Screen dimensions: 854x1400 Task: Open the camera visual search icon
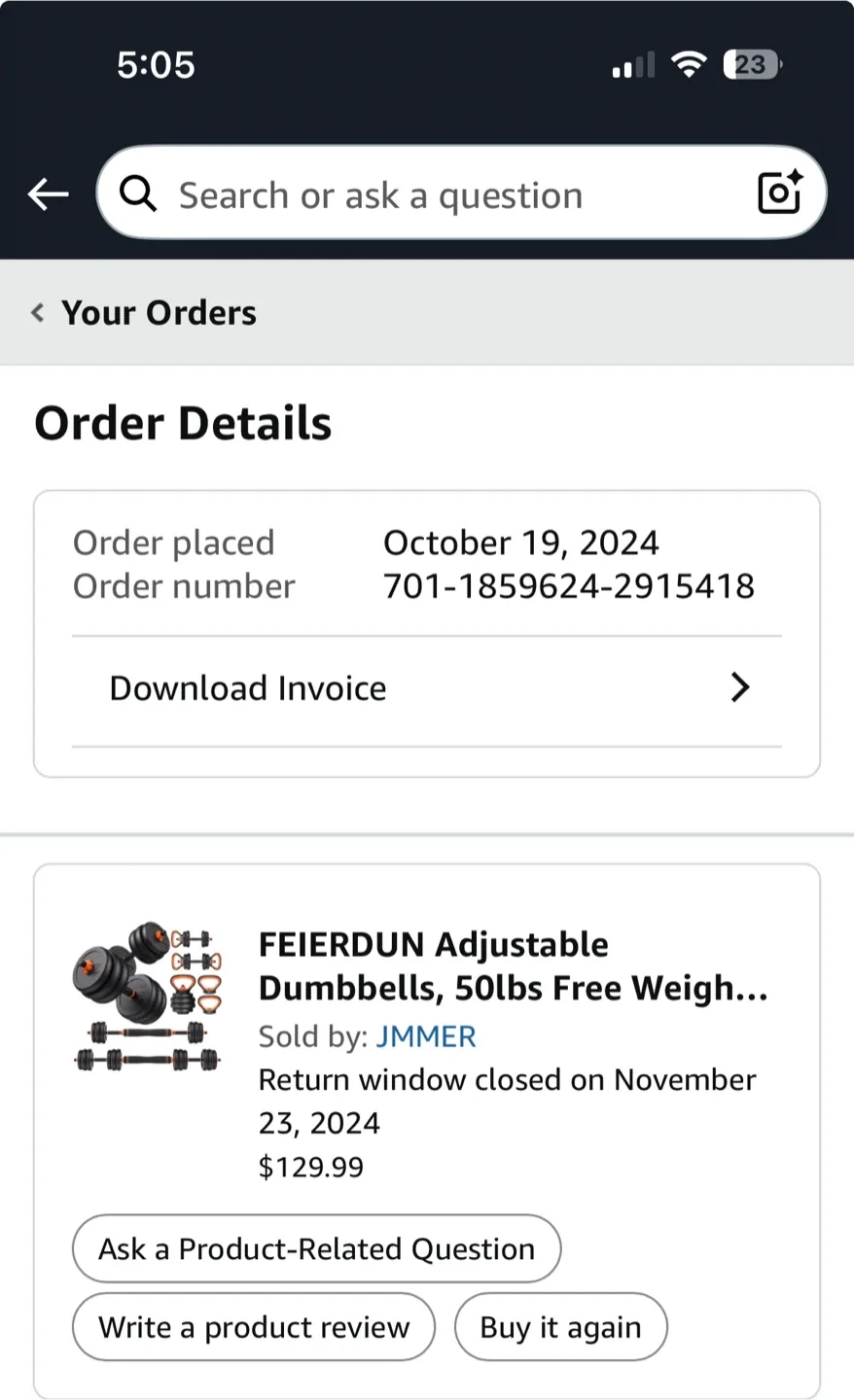point(778,193)
